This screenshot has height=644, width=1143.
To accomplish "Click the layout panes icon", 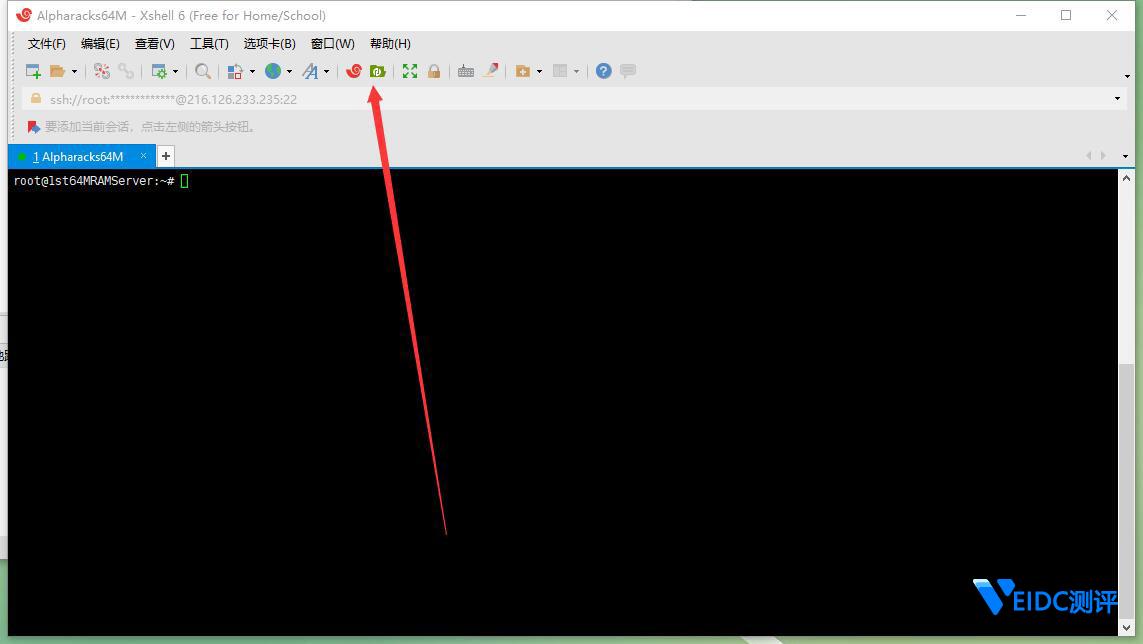I will point(560,71).
